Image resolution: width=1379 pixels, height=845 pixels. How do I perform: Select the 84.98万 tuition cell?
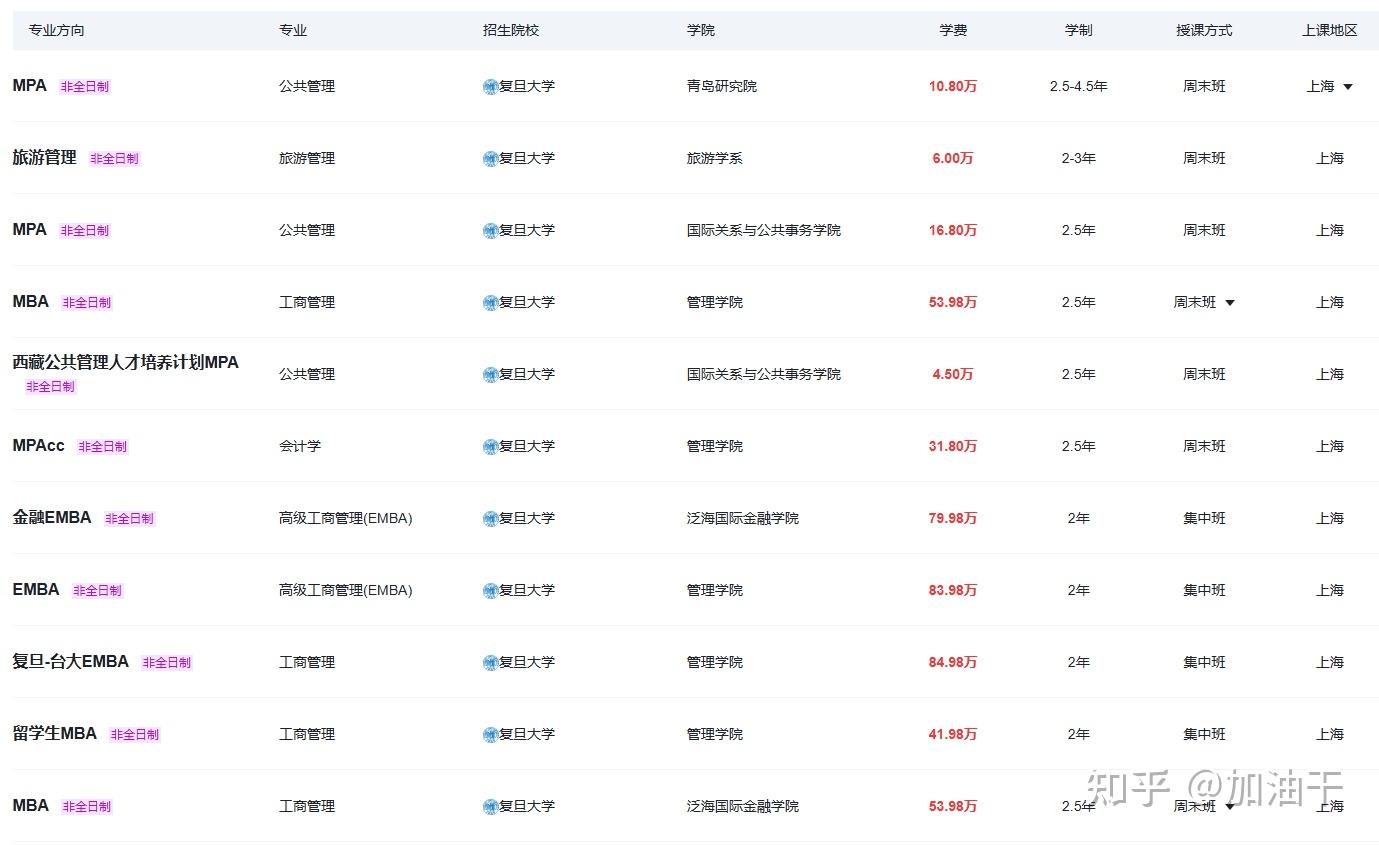[x=953, y=663]
